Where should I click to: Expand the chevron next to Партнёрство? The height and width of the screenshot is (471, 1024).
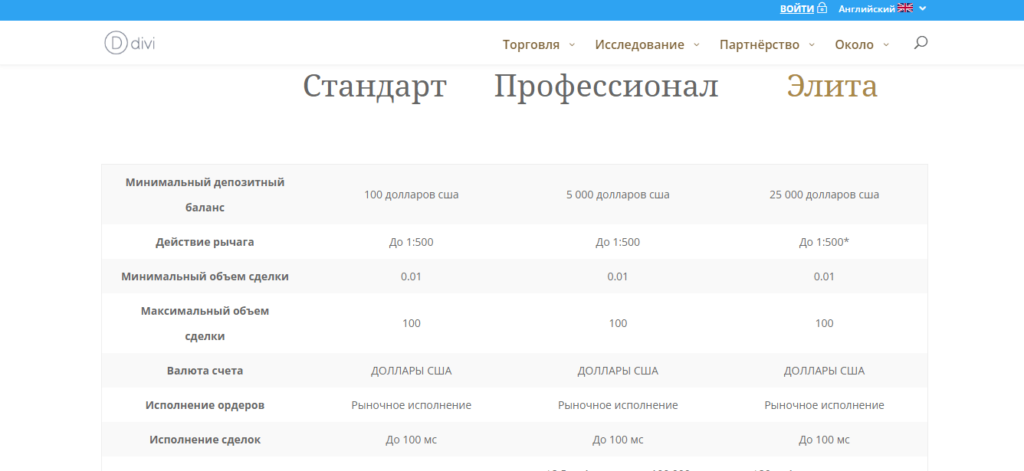(812, 44)
